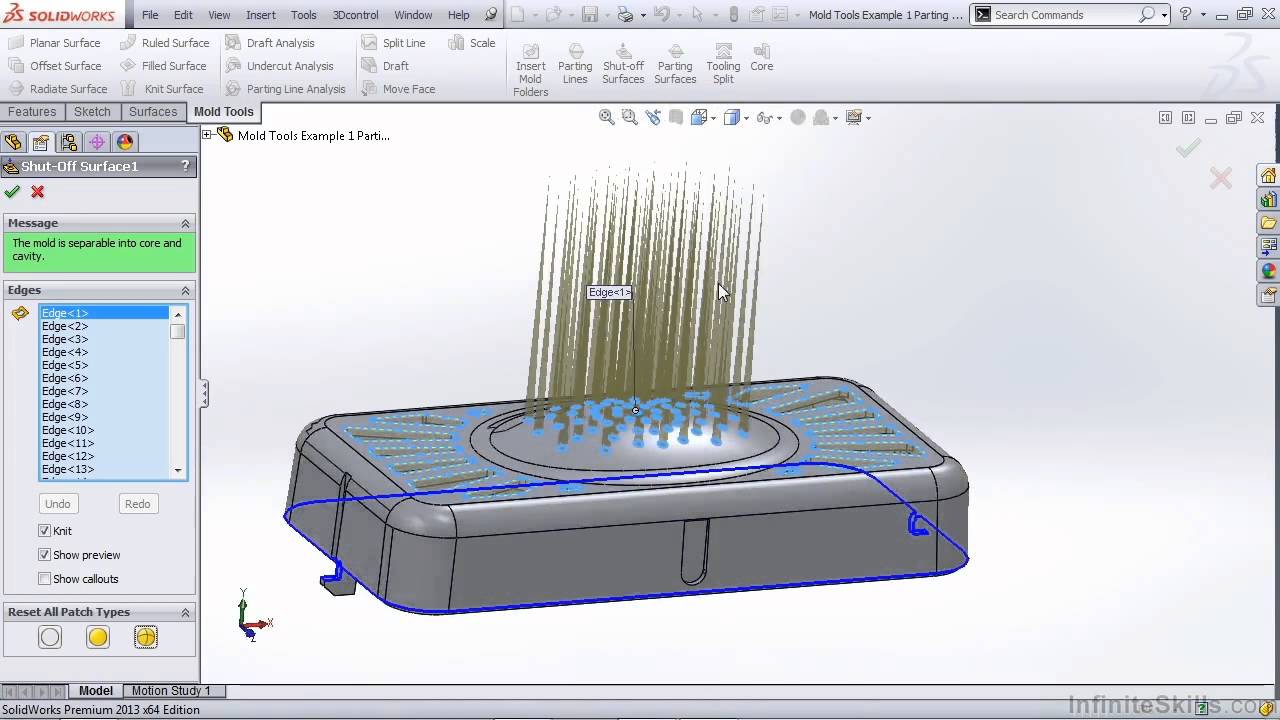Screen dimensions: 1280x720
Task: Select the Move Face tool
Action: pos(398,89)
